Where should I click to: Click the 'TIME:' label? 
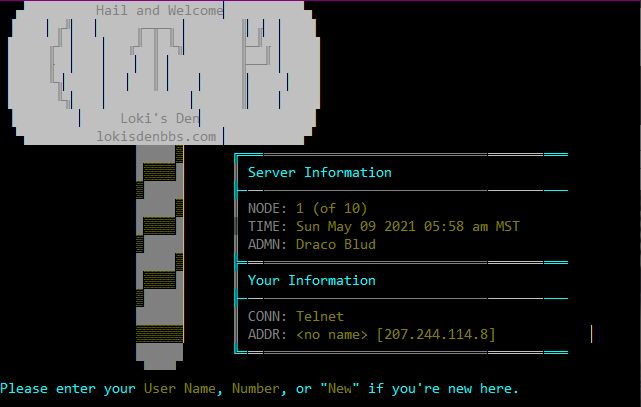click(267, 226)
